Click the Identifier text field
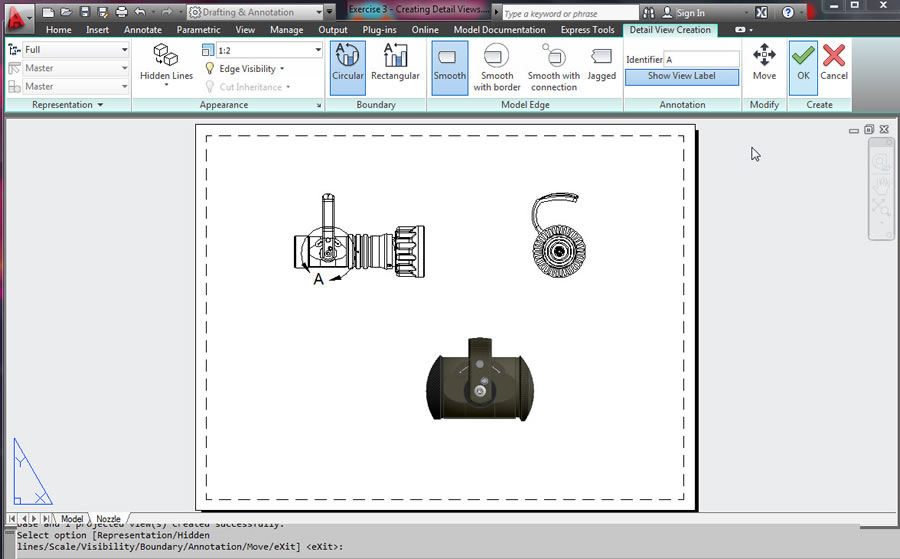900x559 pixels. [x=700, y=60]
